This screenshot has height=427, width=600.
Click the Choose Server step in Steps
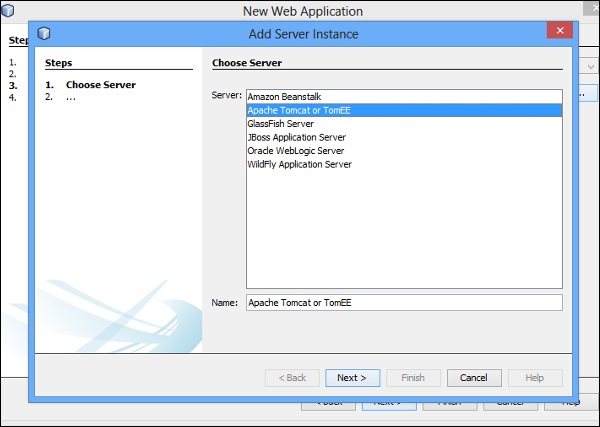pos(101,85)
